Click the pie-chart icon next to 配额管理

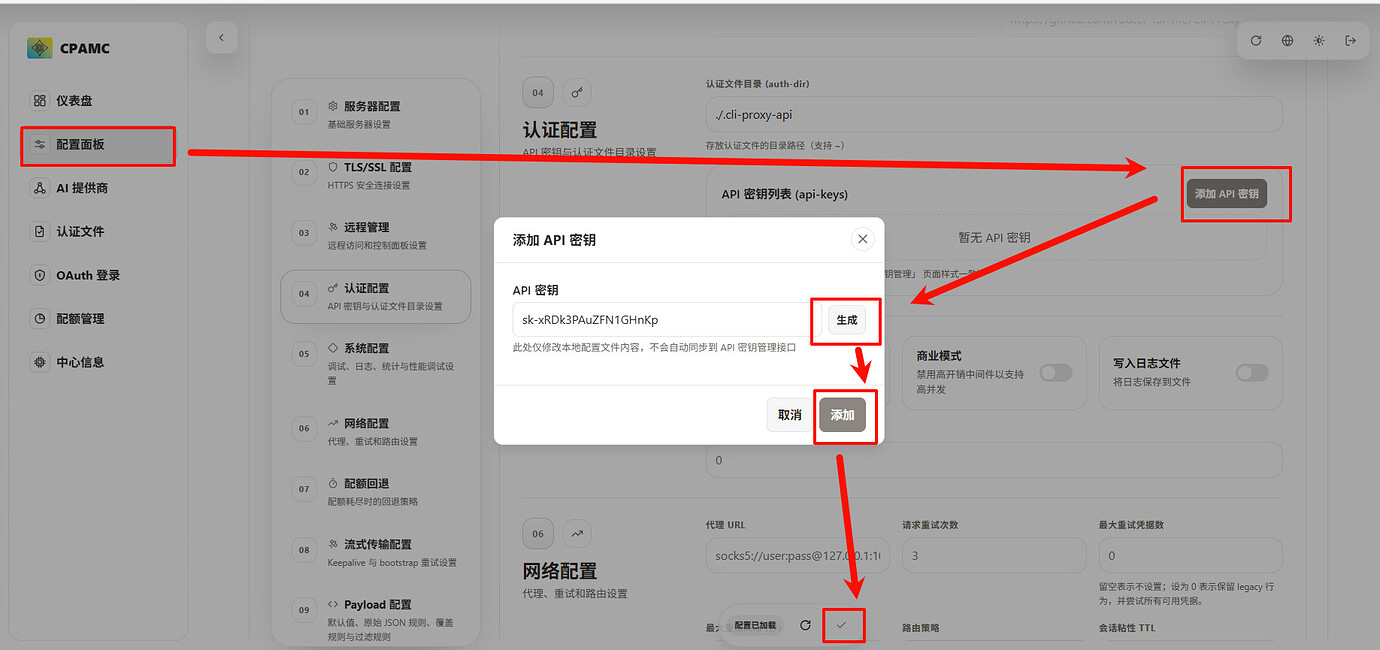pos(40,319)
